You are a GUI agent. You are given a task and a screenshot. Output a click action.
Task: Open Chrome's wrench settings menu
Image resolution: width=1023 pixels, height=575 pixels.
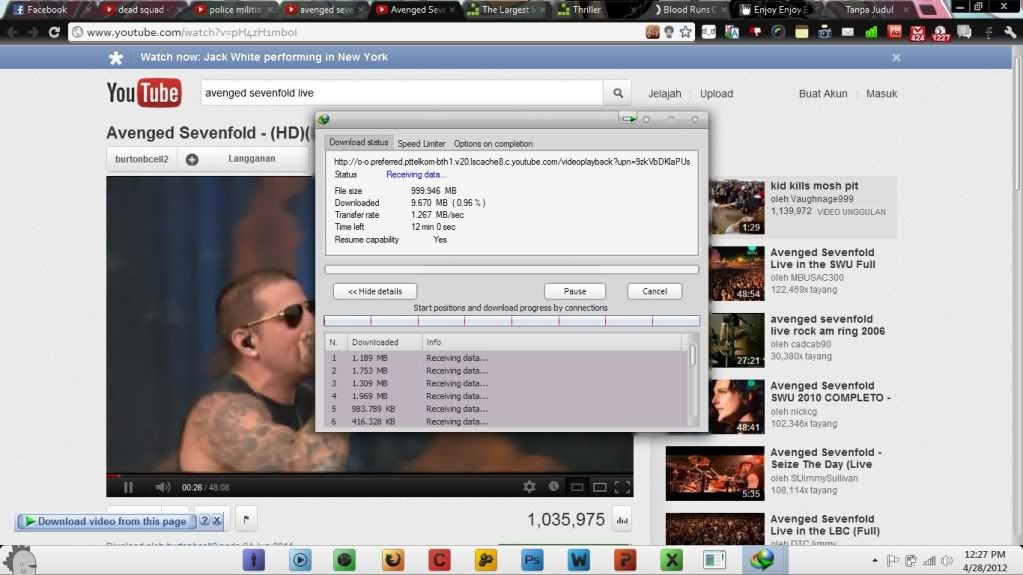tap(1010, 32)
